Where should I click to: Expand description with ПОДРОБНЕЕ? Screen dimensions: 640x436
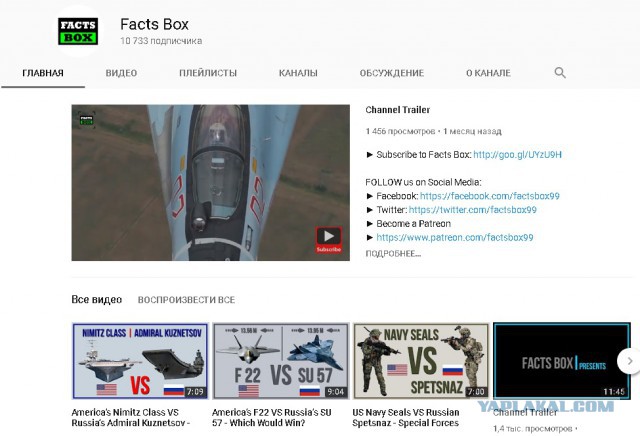coord(393,254)
